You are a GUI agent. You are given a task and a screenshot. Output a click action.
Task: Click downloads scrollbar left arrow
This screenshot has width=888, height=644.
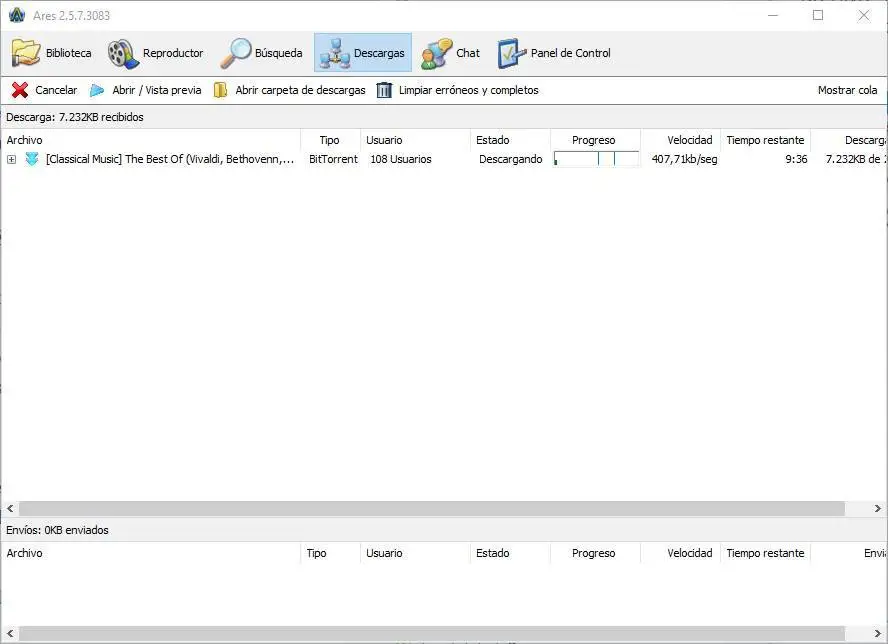pyautogui.click(x=10, y=508)
